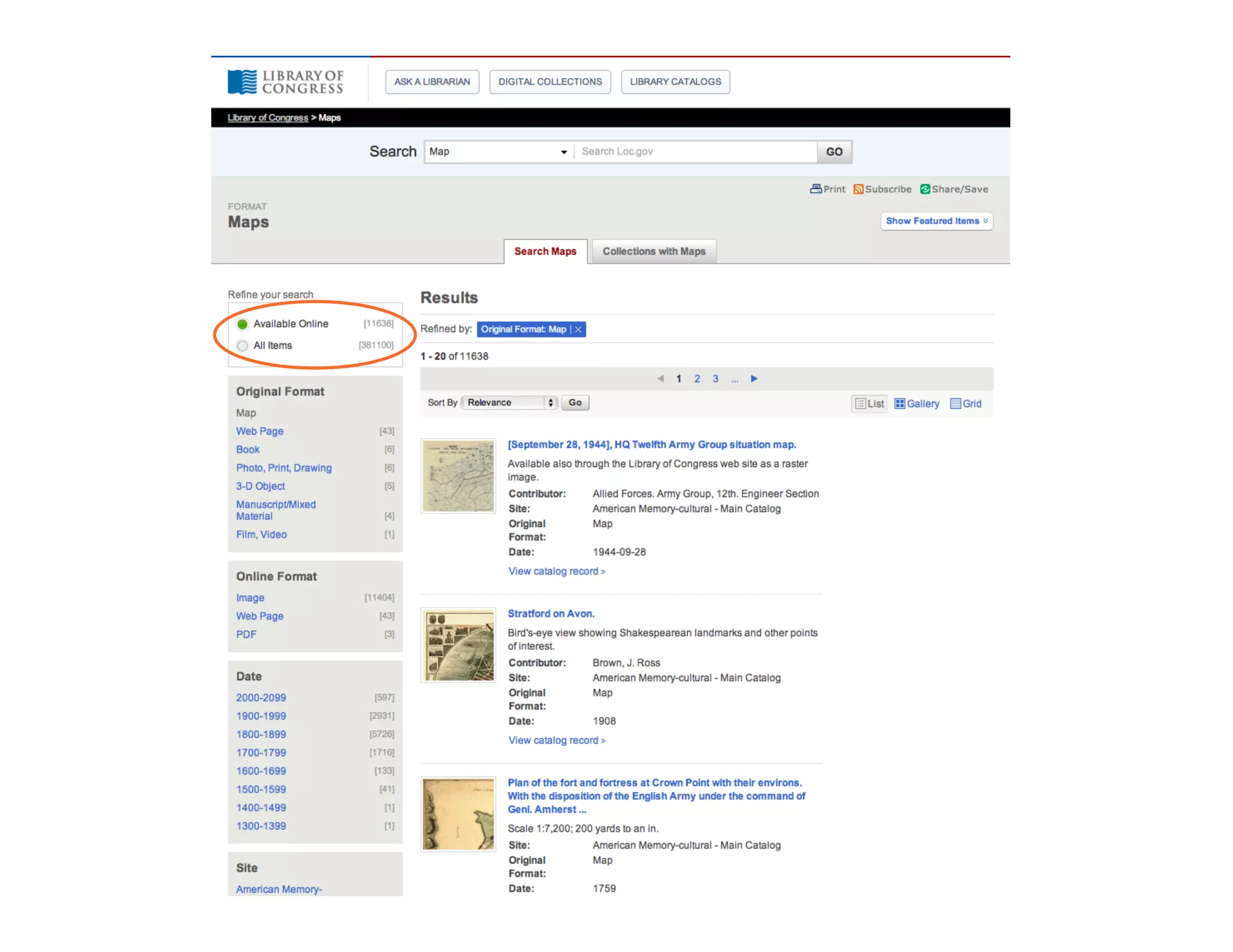Click the Share/Save icon
The width and height of the screenshot is (1233, 952).
coord(925,189)
